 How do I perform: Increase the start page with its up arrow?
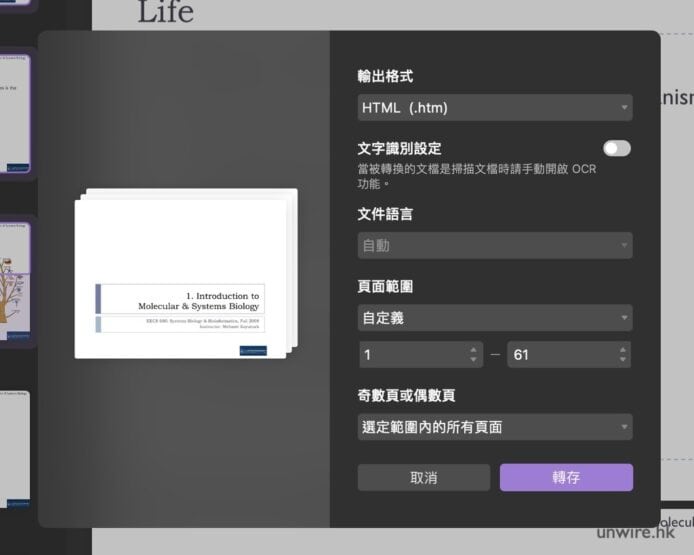474,350
